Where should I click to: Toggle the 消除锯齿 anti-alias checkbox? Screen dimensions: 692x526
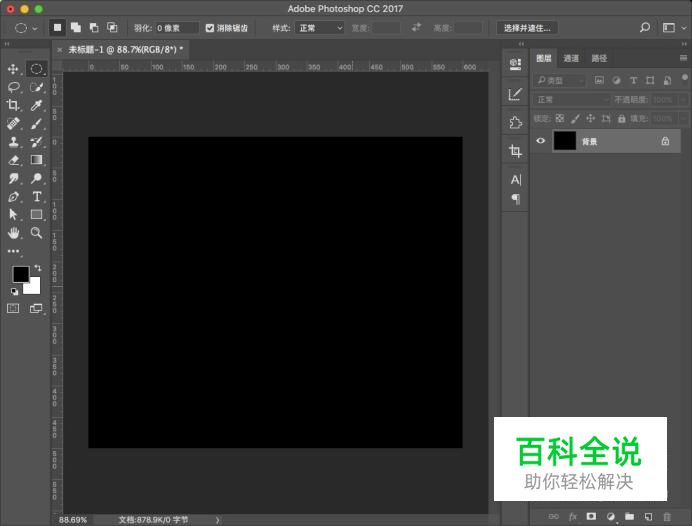210,28
